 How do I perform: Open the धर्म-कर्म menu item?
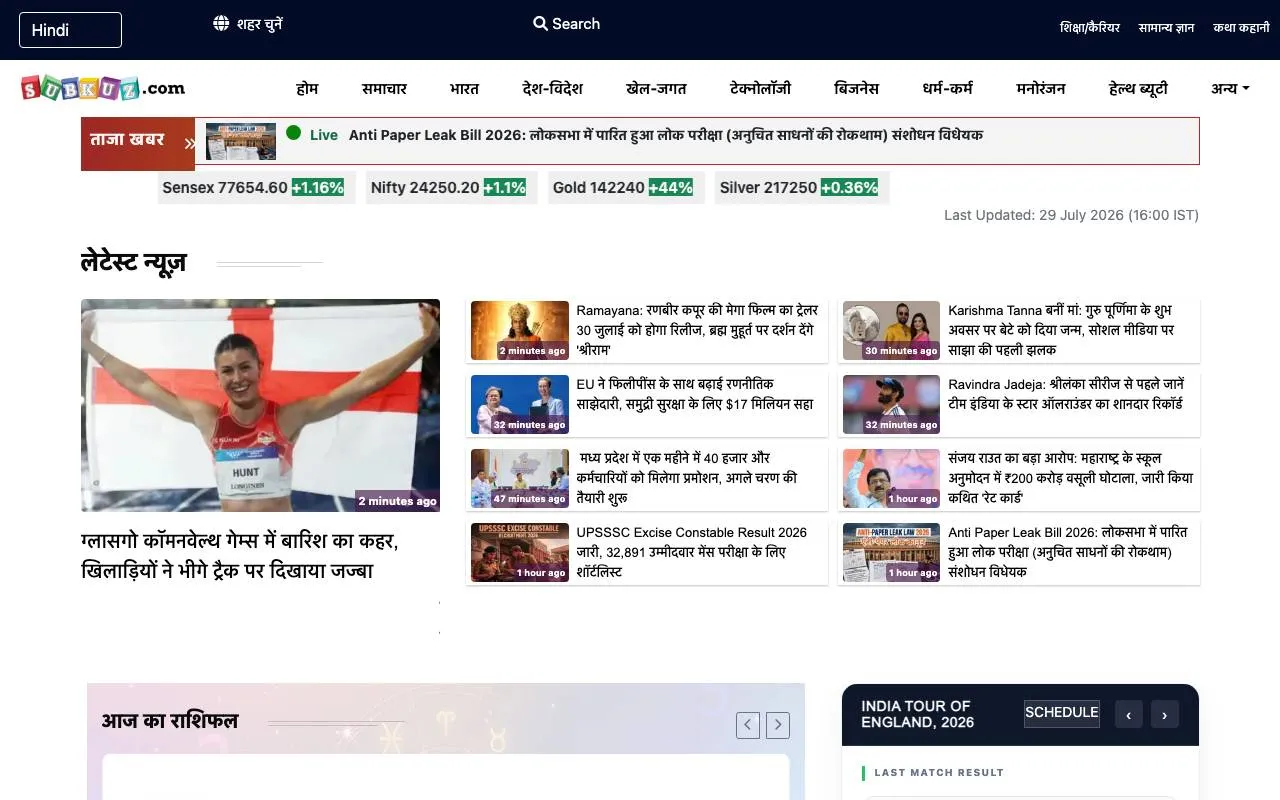coord(947,88)
